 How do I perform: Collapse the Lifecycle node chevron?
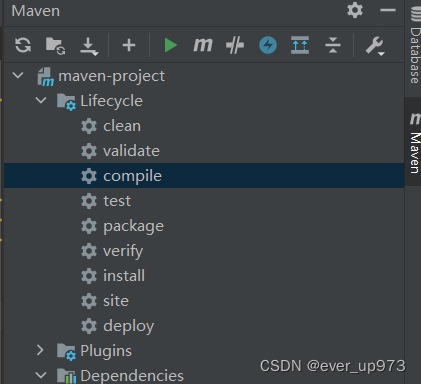41,100
